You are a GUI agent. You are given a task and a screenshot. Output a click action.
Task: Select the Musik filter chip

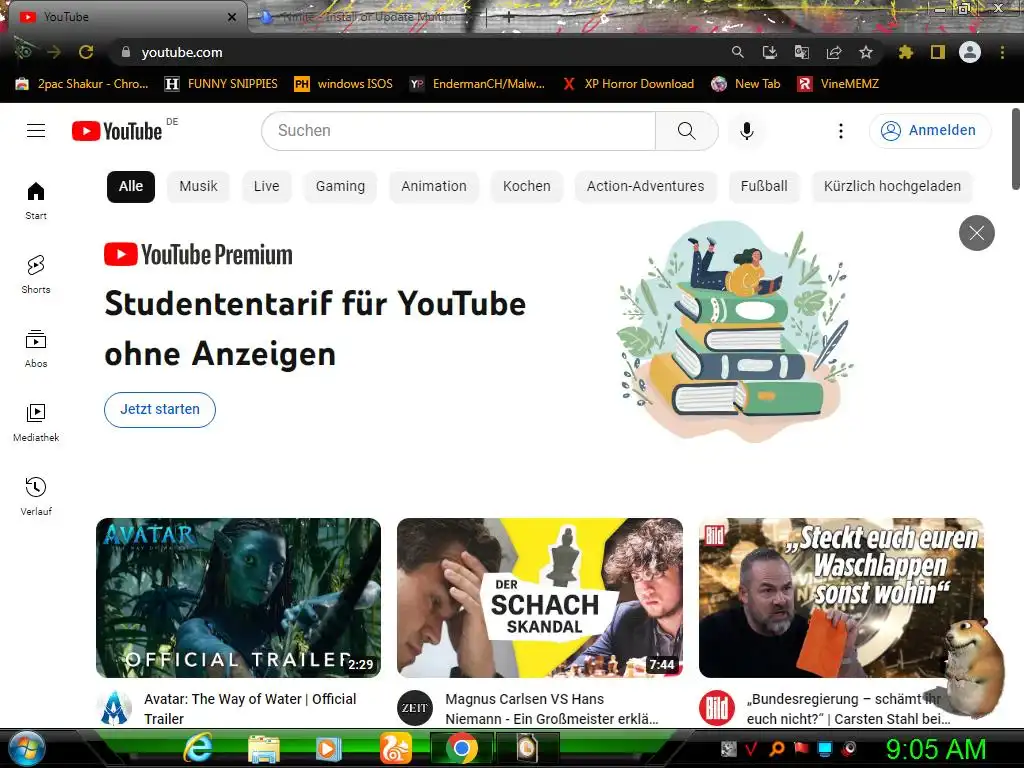(199, 187)
